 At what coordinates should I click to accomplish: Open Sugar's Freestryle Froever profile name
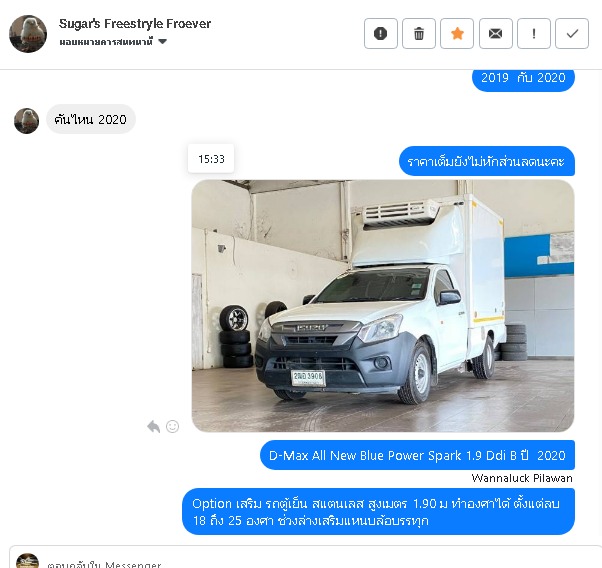tap(135, 24)
